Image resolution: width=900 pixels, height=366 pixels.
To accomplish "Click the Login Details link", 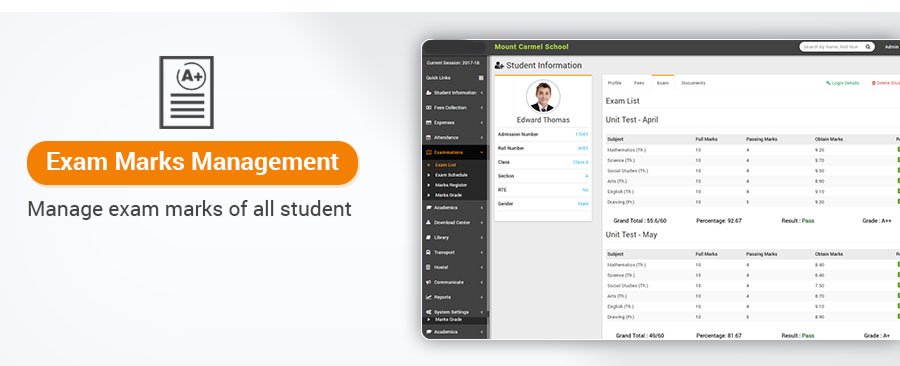I will point(843,83).
